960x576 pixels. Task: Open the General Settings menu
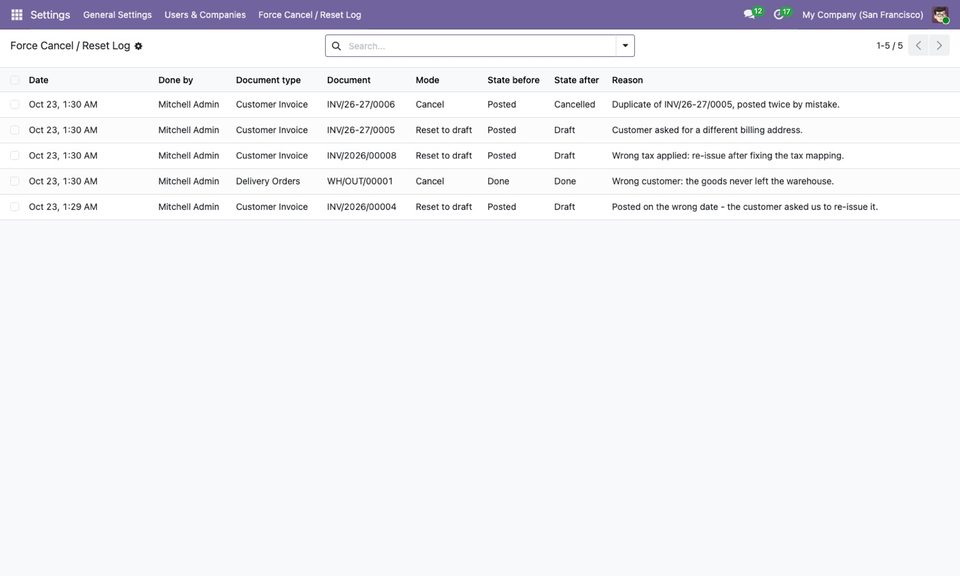point(118,15)
